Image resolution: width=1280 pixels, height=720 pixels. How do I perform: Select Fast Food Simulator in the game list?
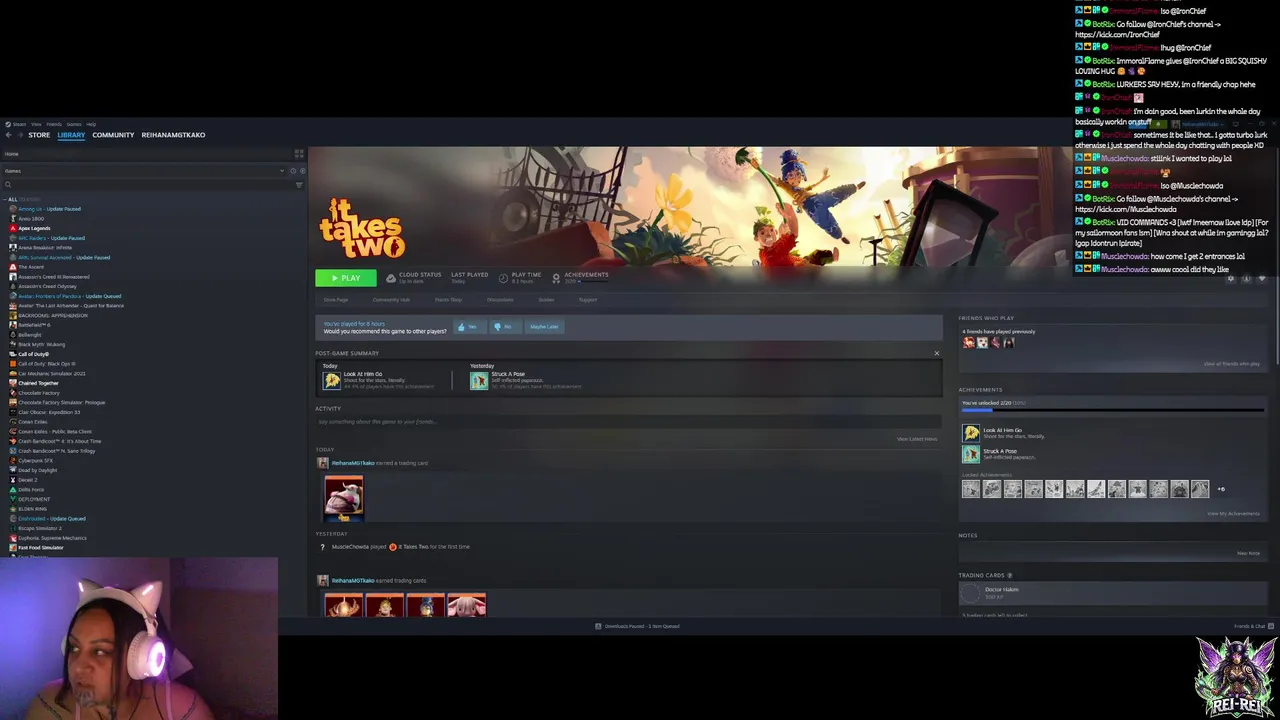click(40, 548)
